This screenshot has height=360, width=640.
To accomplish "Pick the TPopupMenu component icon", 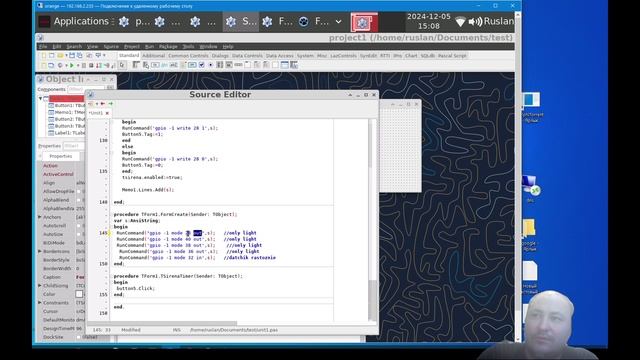I will [x=145, y=65].
